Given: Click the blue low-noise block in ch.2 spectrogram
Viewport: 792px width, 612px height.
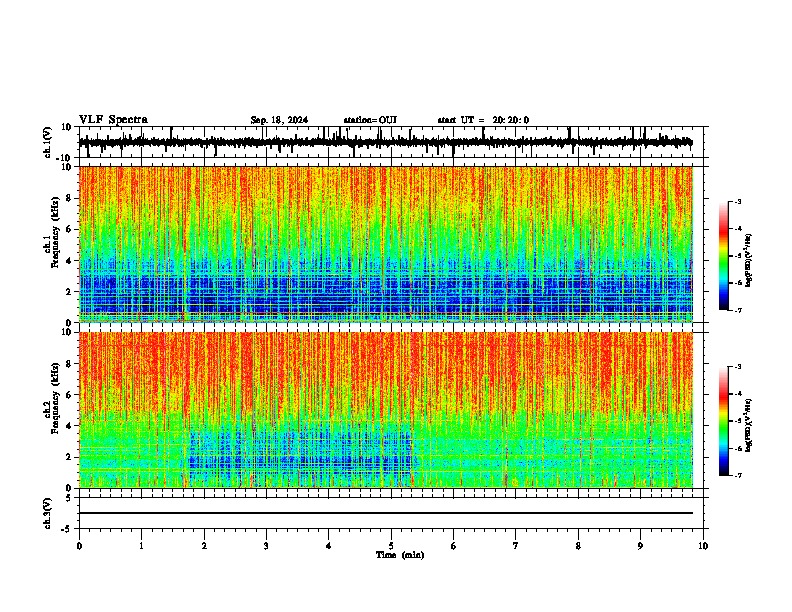Looking at the screenshot, I should (301, 454).
